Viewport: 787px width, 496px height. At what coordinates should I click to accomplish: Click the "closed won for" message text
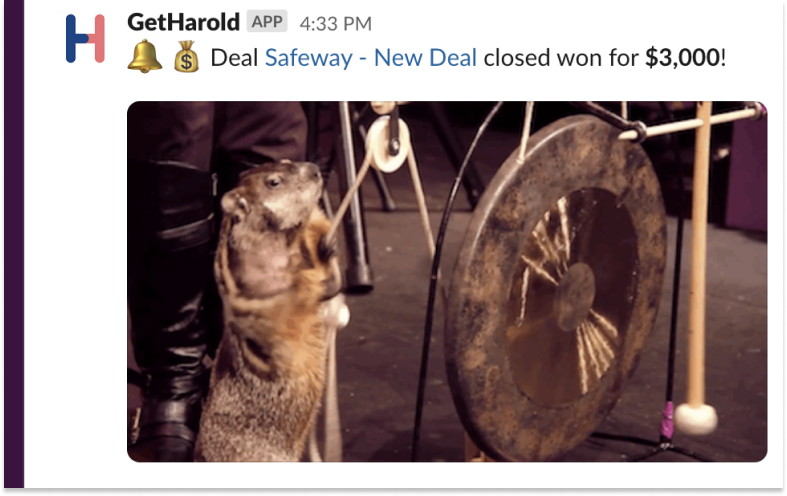click(x=561, y=58)
